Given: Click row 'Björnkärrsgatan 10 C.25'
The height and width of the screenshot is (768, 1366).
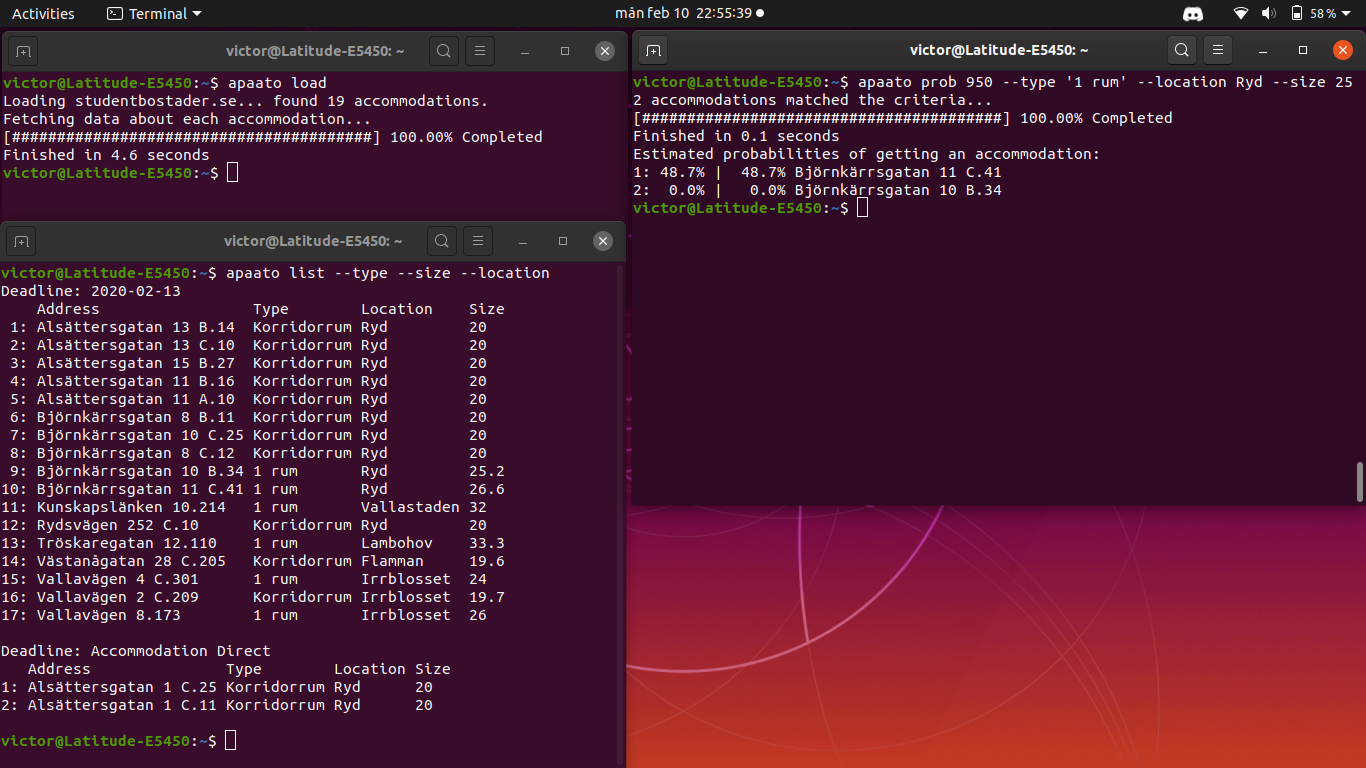Looking at the screenshot, I should [x=249, y=435].
